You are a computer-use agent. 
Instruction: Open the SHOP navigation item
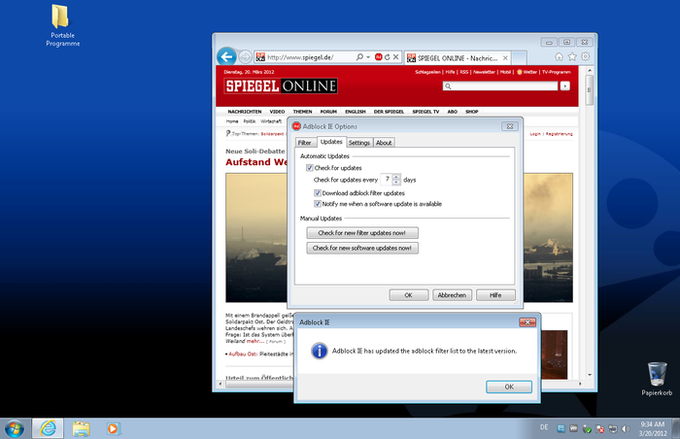pyautogui.click(x=472, y=112)
